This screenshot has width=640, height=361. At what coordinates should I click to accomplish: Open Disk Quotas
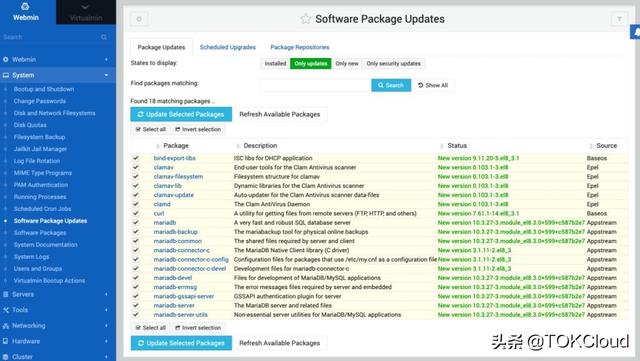click(30, 125)
